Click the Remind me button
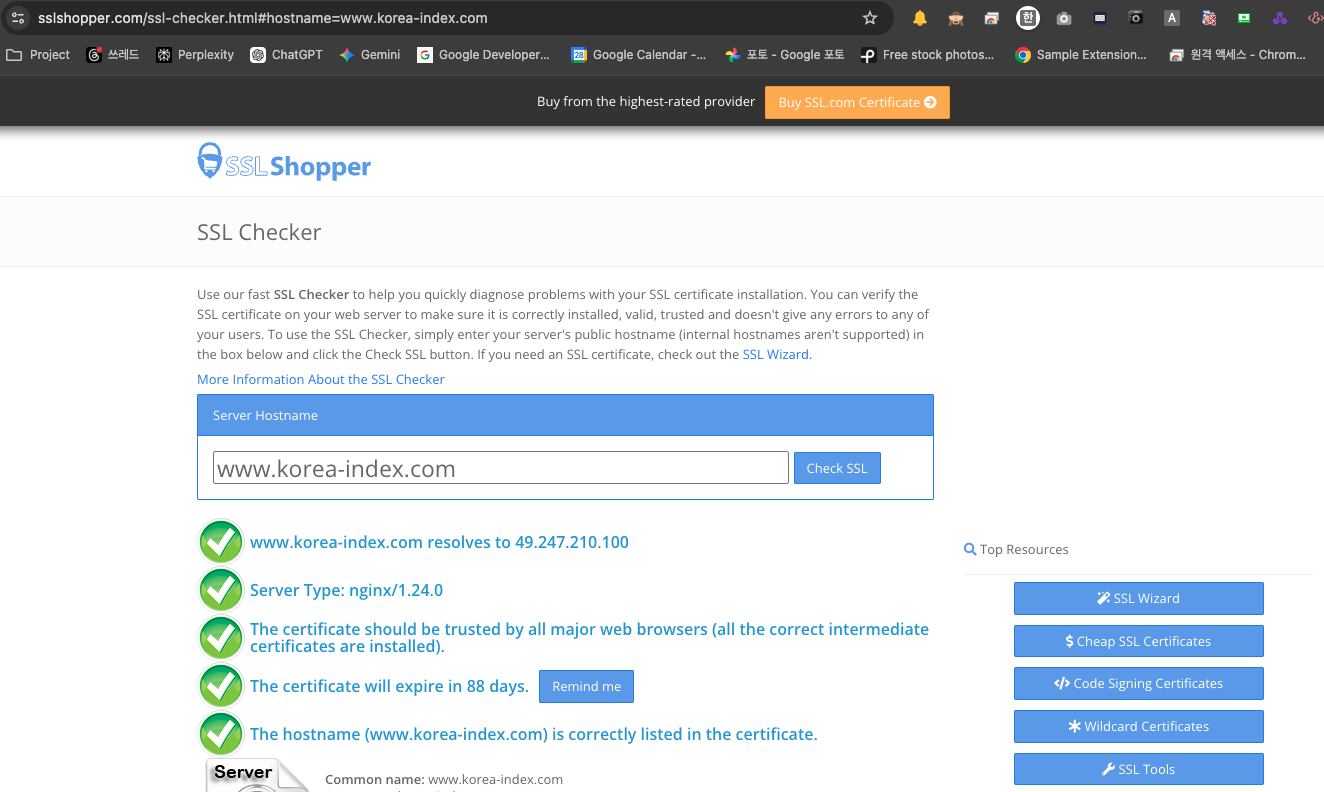Image resolution: width=1324 pixels, height=792 pixels. tap(586, 686)
